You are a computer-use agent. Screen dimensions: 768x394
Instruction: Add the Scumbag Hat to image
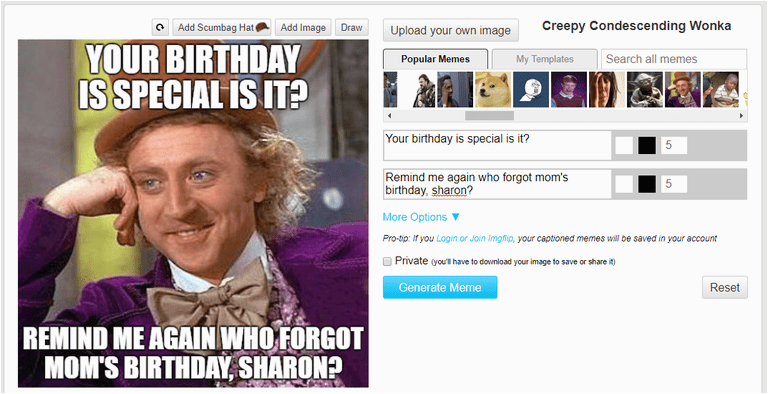tap(222, 28)
